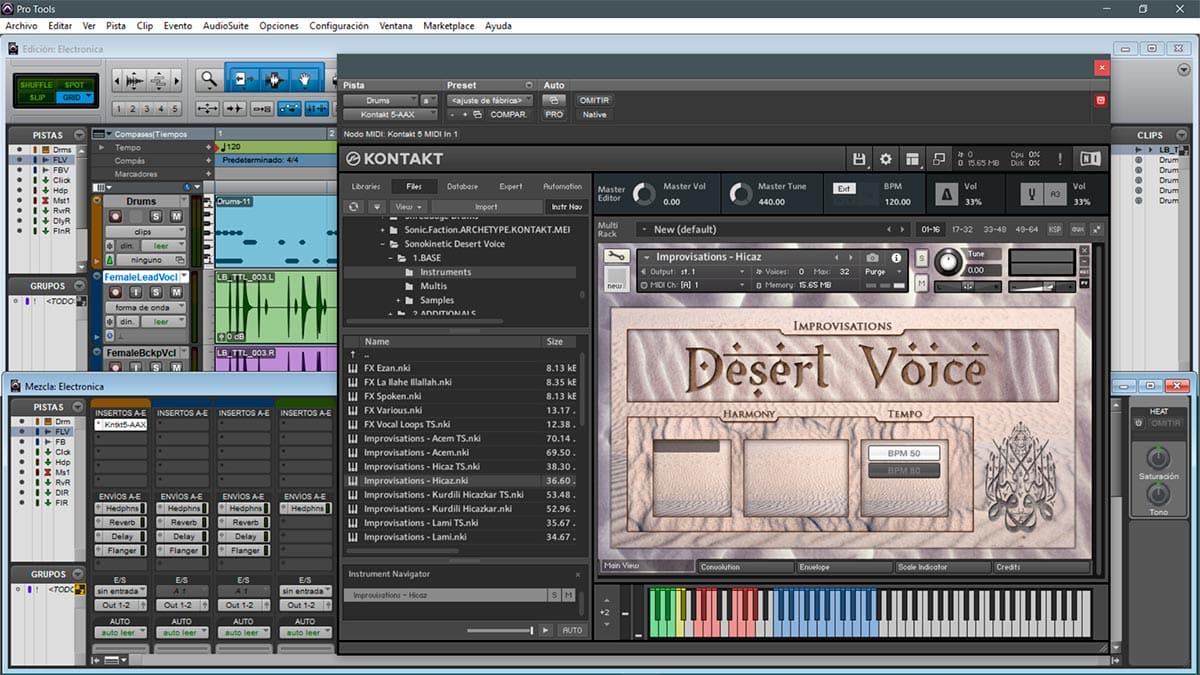Switch to Kontakt Database tab
The width and height of the screenshot is (1200, 675).
click(462, 186)
